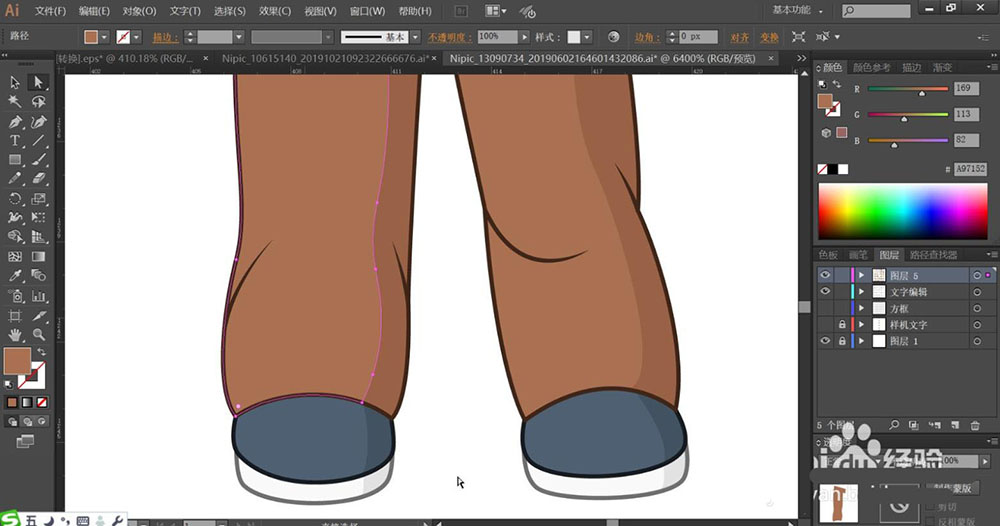This screenshot has width=1000, height=526.
Task: Select the Paintbrush tool
Action: (x=38, y=160)
